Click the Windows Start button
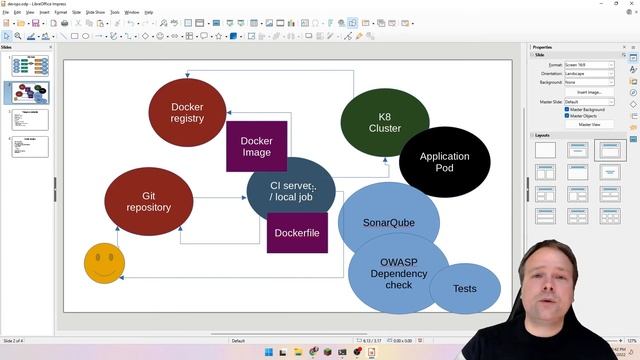 [269, 352]
